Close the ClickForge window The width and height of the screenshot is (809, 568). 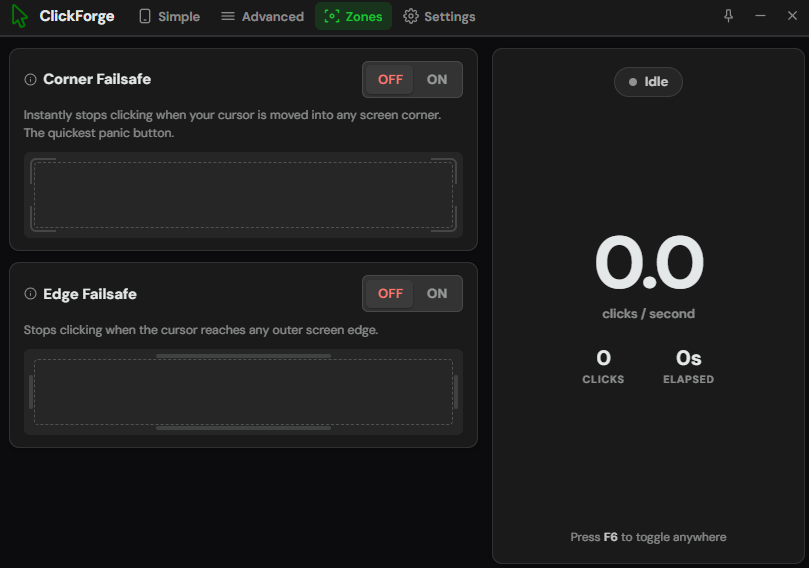792,16
